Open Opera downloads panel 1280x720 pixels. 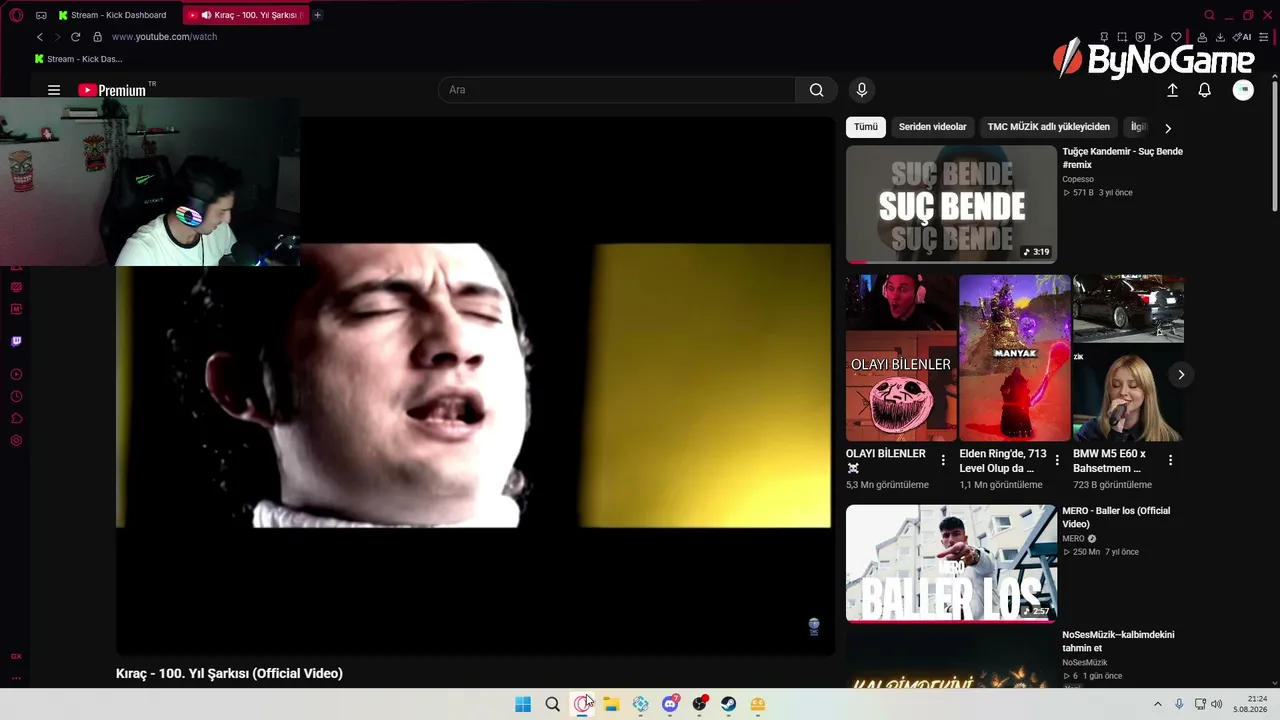pyautogui.click(x=1222, y=37)
